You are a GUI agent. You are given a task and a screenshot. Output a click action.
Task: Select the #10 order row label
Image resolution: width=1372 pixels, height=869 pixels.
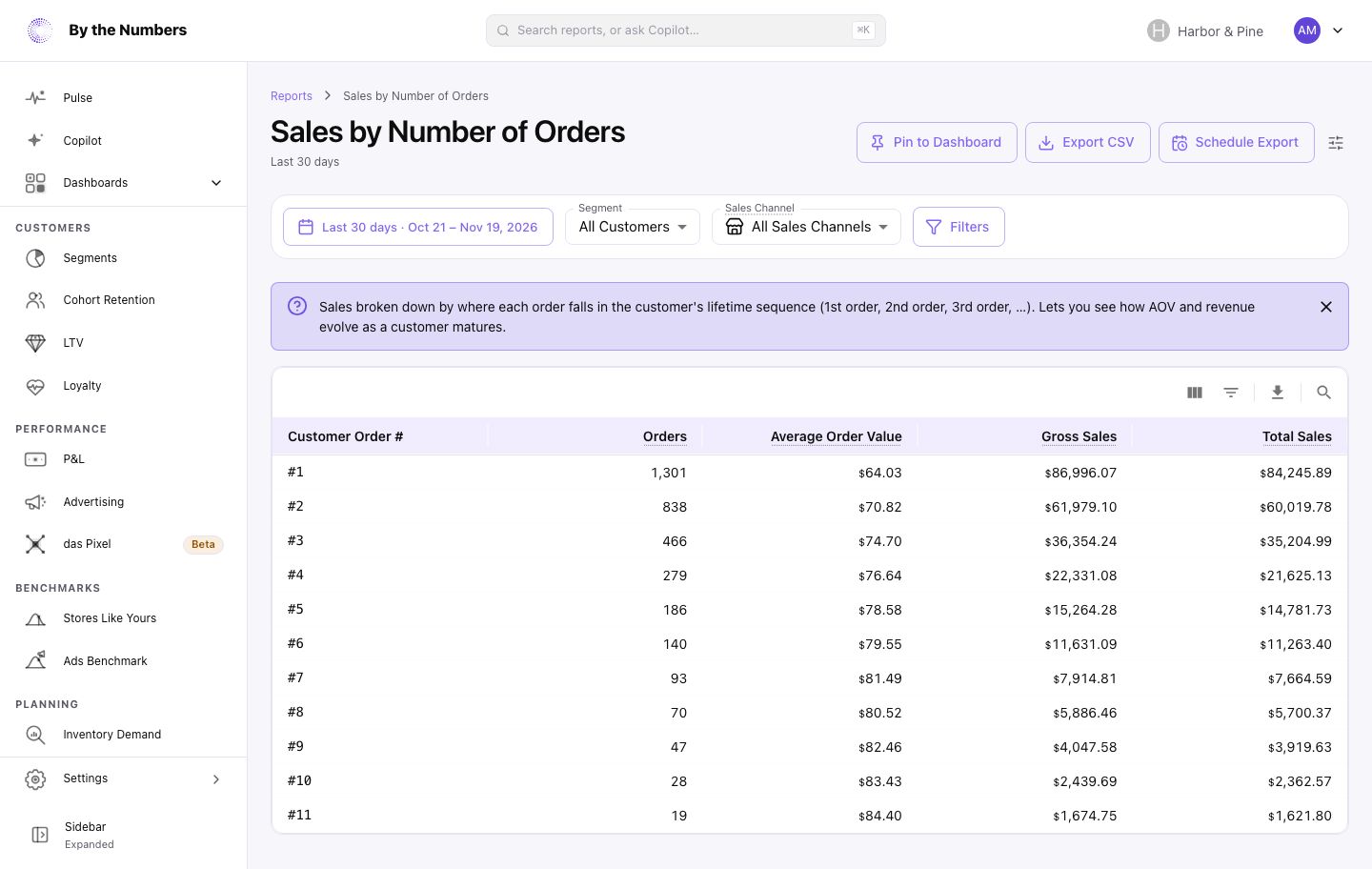tap(300, 780)
